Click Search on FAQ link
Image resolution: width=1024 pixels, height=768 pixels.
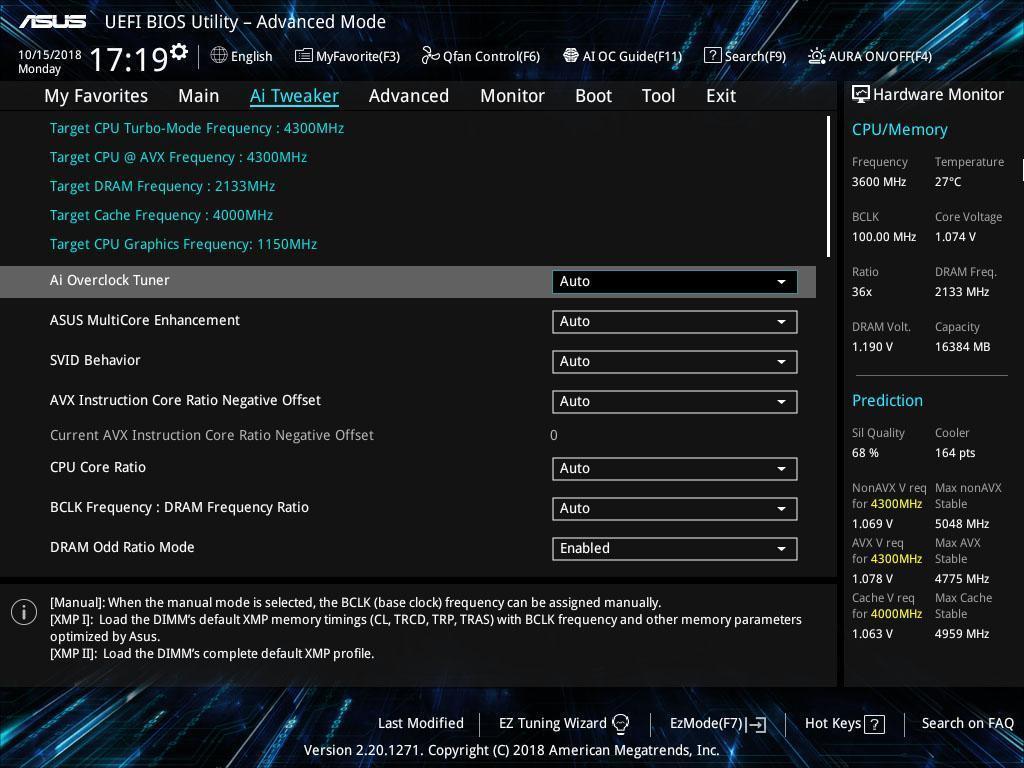pos(967,723)
